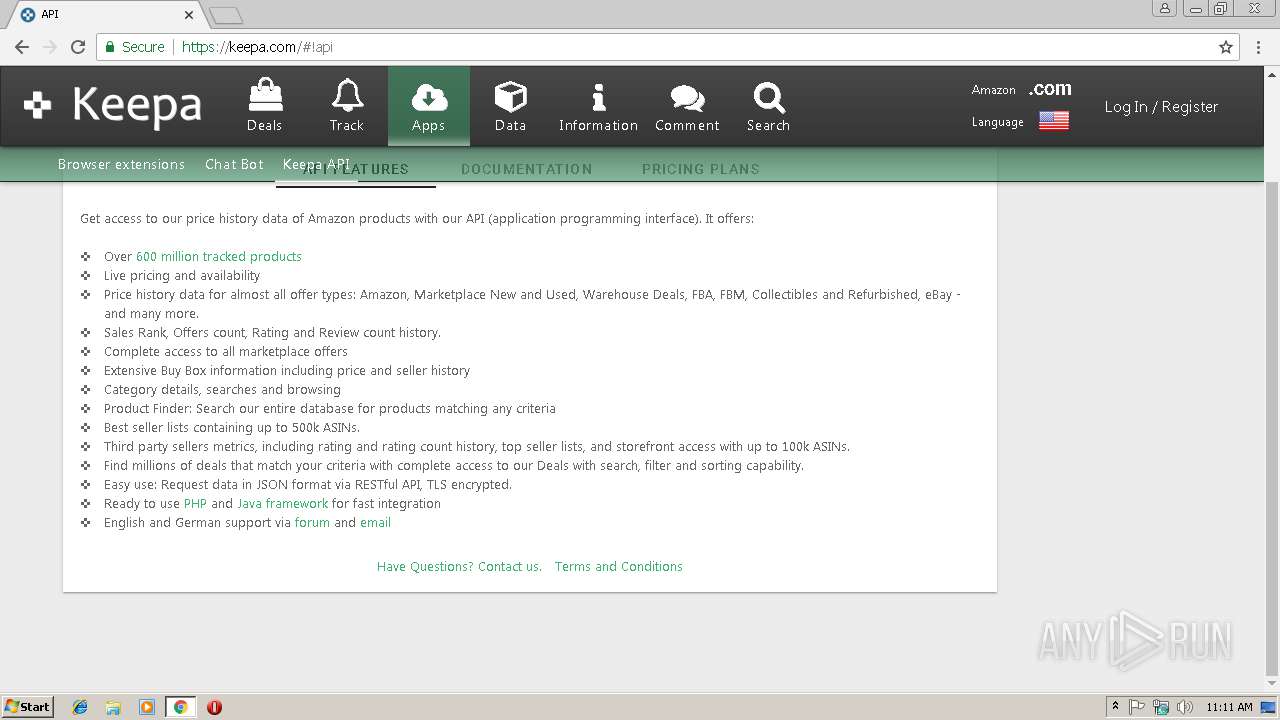Image resolution: width=1280 pixels, height=720 pixels.
Task: Open the forum support link
Action: tap(312, 522)
